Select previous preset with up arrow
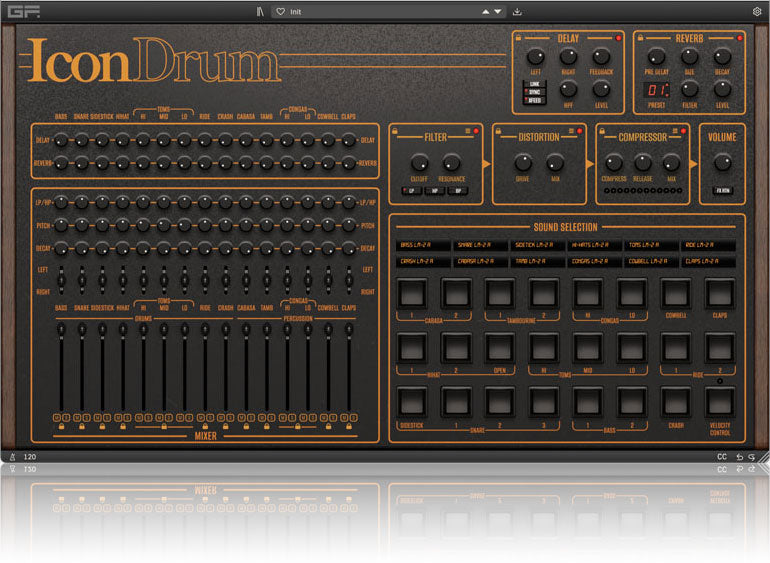The width and height of the screenshot is (770, 563). click(x=486, y=11)
